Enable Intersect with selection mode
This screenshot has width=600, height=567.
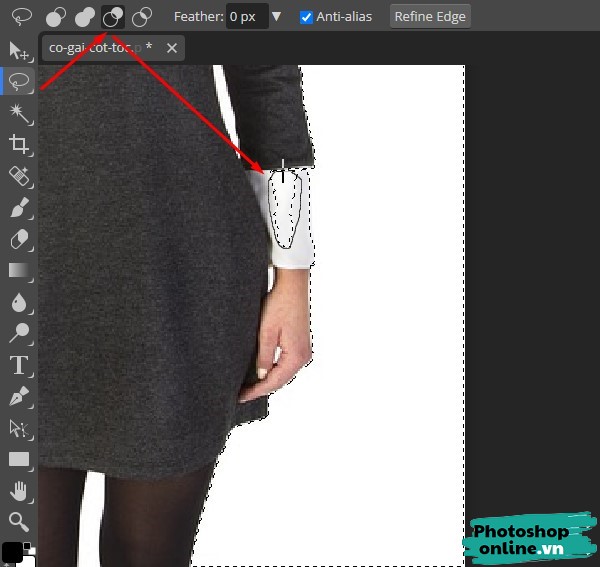click(143, 17)
